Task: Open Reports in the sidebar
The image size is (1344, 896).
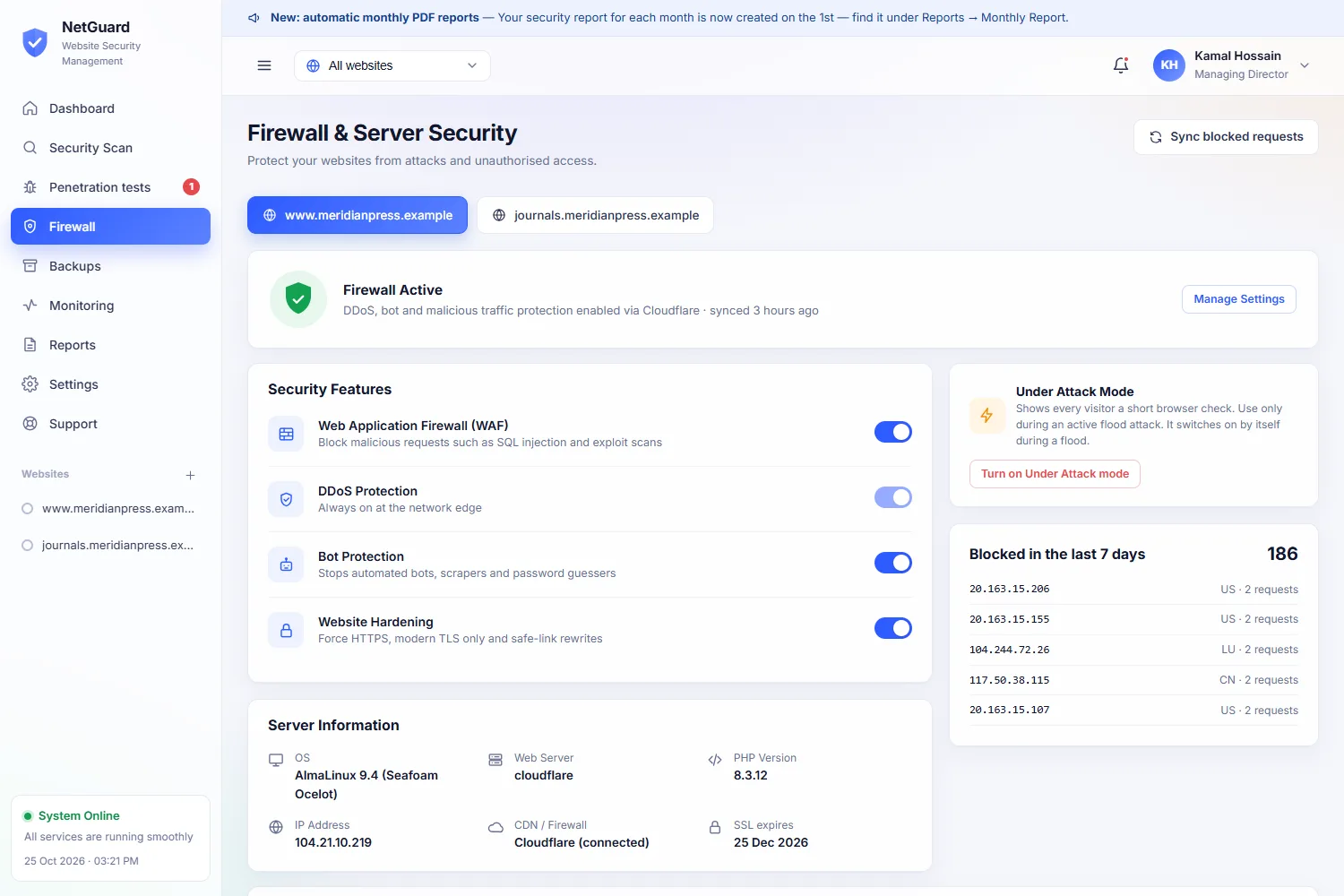Action: 110,345
